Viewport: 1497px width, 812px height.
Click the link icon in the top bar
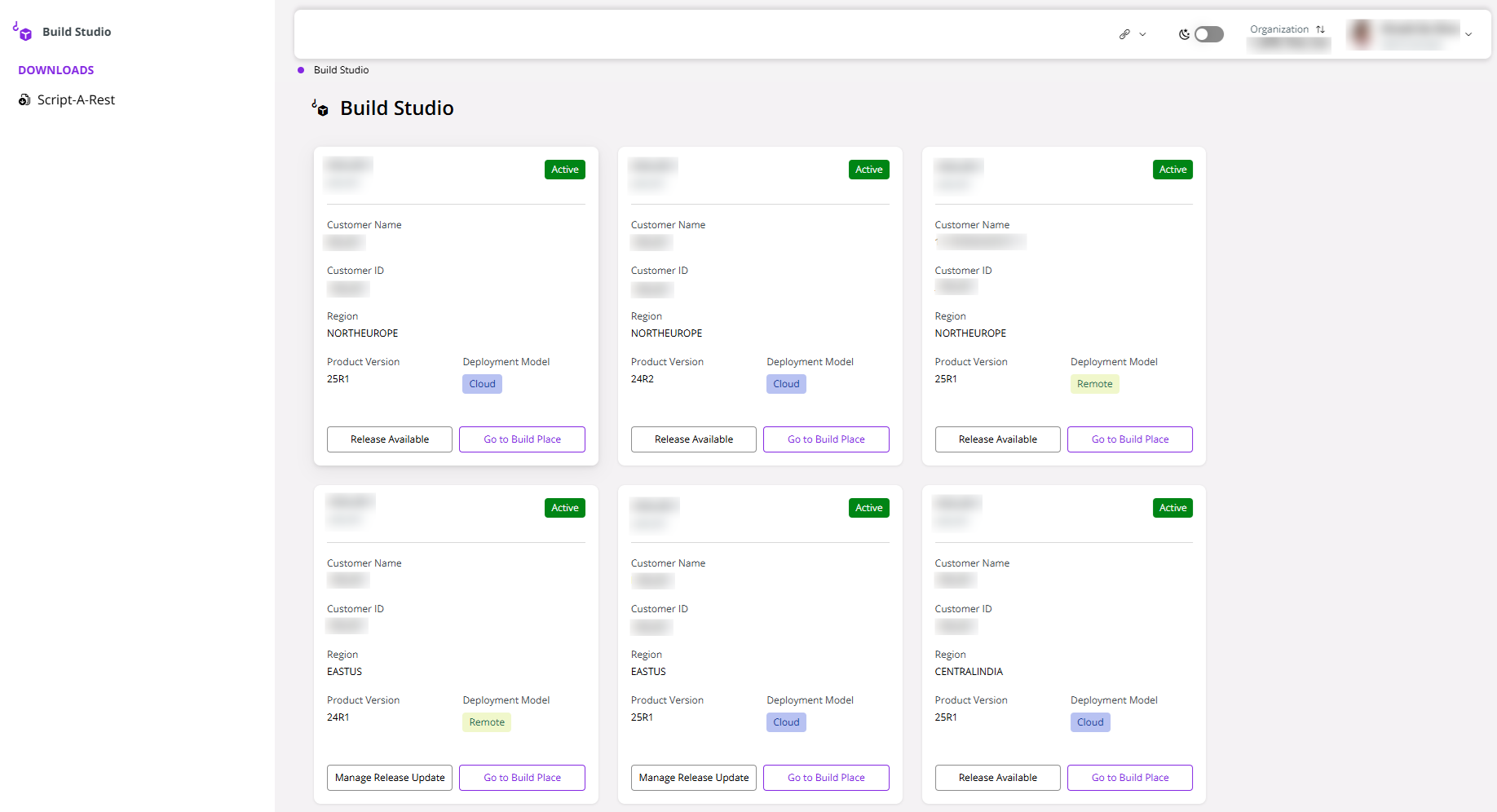coord(1124,34)
